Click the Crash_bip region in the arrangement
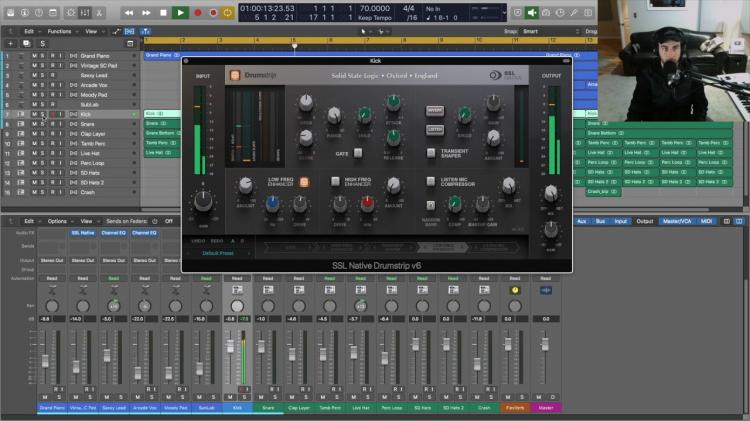The height and width of the screenshot is (421, 750). [603, 192]
